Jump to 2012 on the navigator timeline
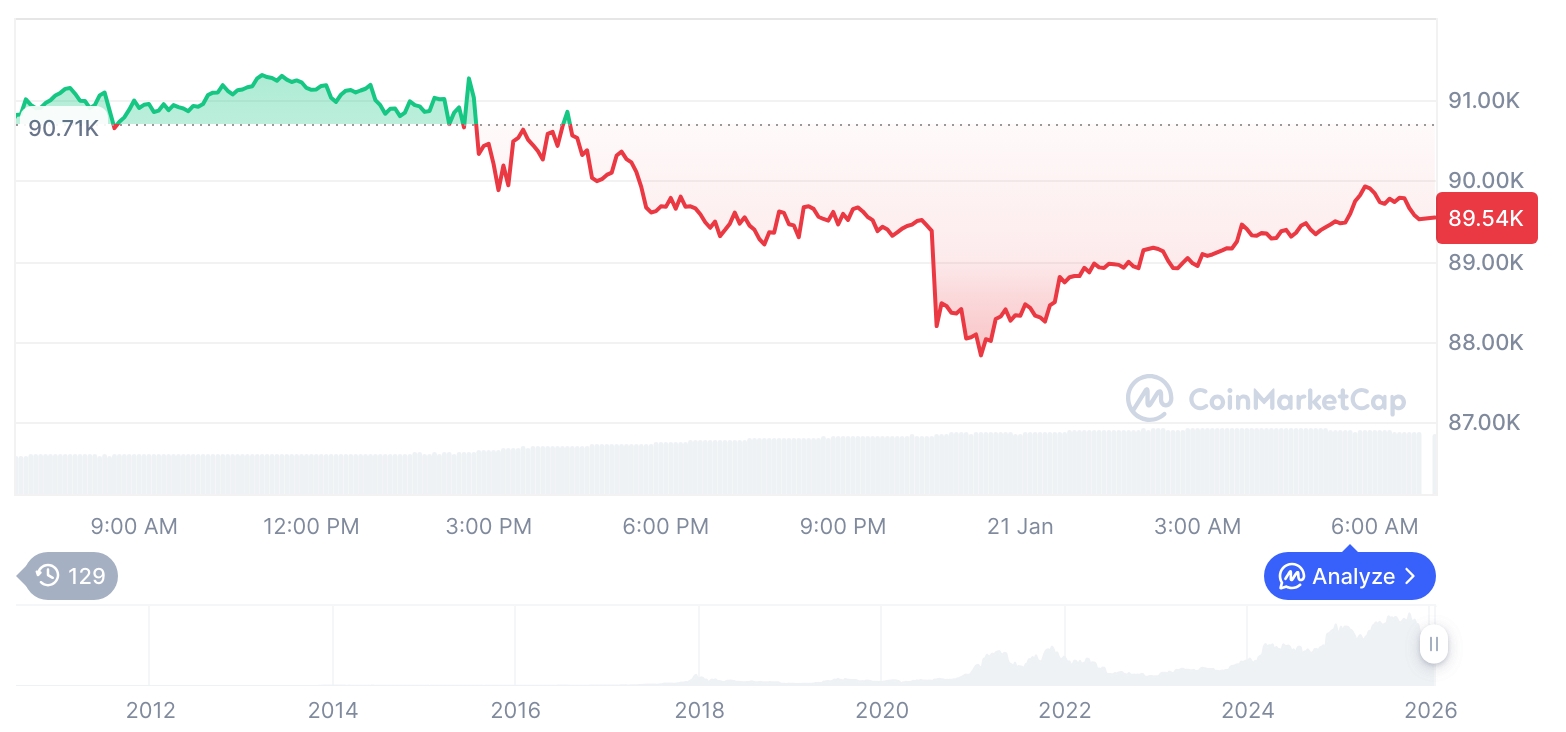Screen dimensions: 1566x732 click(x=150, y=710)
